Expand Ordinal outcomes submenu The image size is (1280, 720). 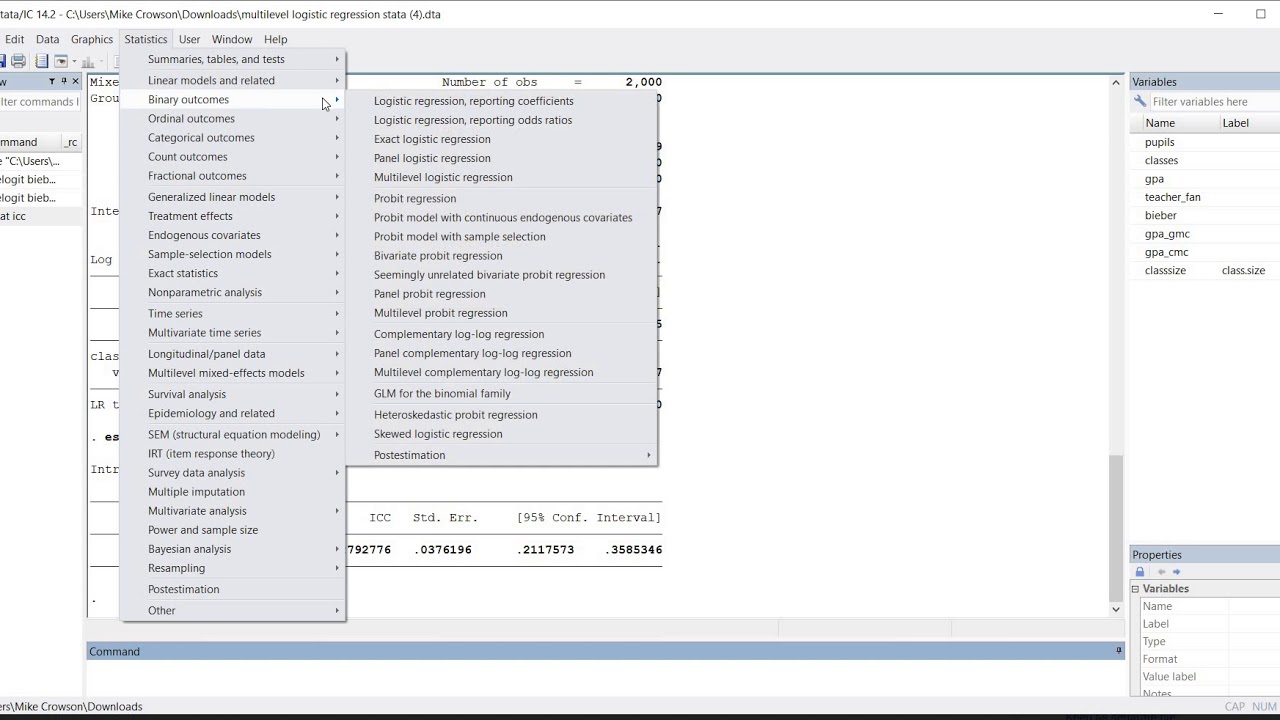click(232, 118)
